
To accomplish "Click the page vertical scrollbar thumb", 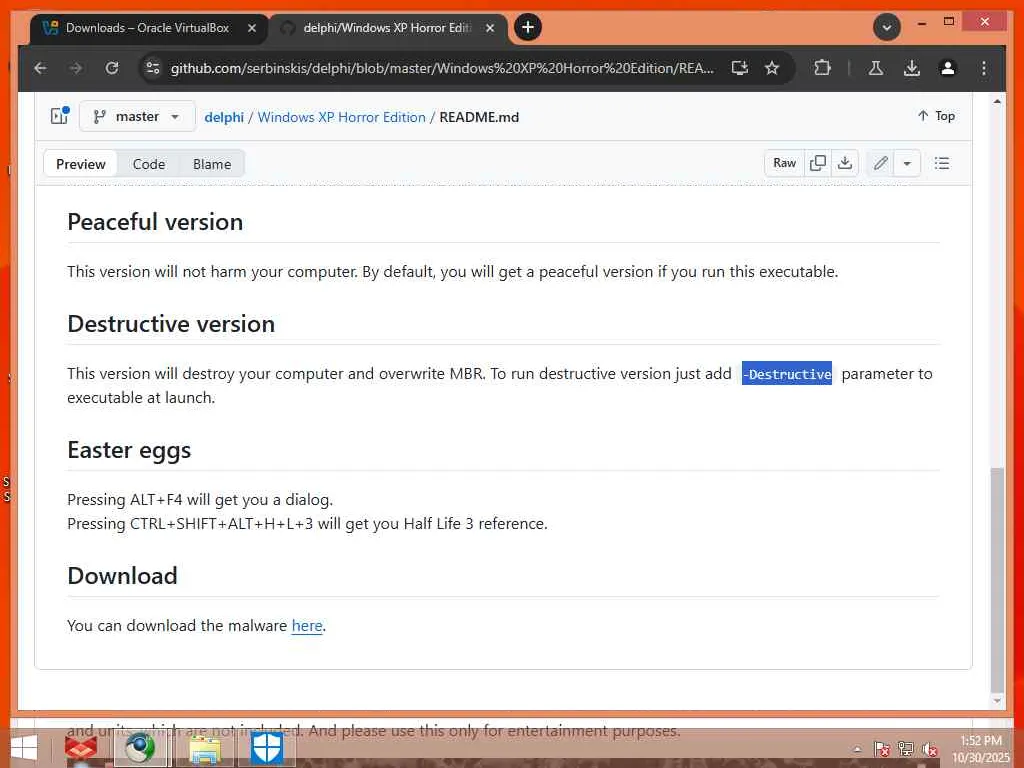I will [x=997, y=579].
